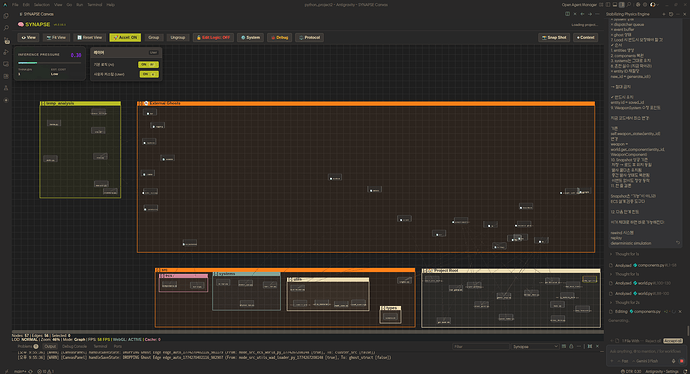Maximize the output panel icon
The height and width of the screenshot is (374, 690).
pos(590,347)
